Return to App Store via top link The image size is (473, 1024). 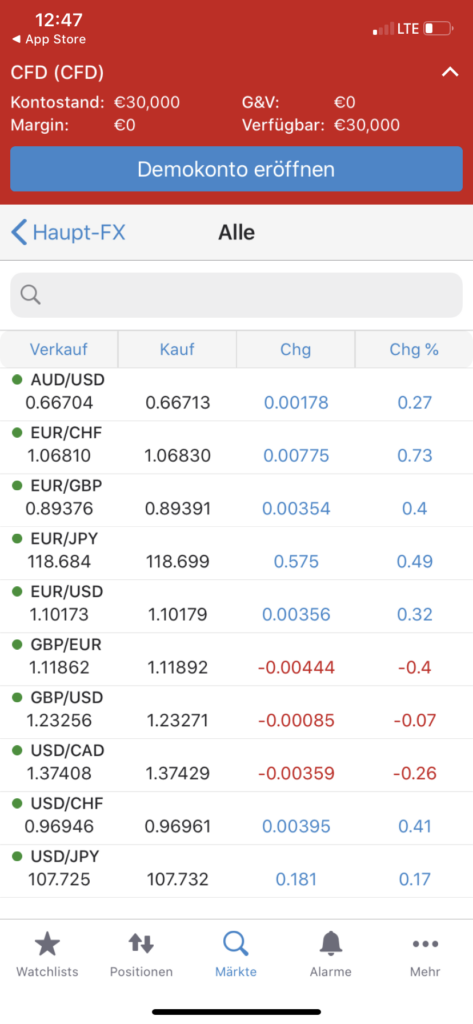click(49, 39)
